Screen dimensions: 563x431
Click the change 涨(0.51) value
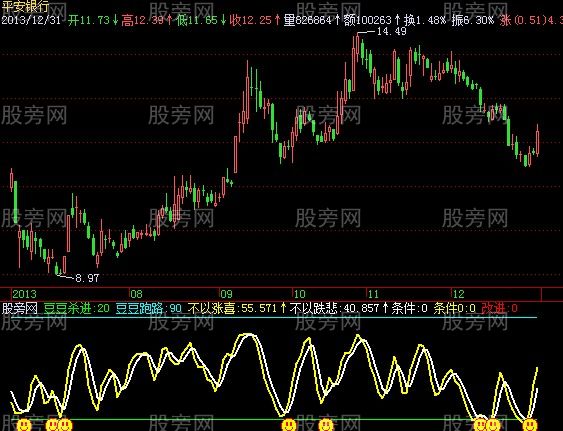(523, 20)
